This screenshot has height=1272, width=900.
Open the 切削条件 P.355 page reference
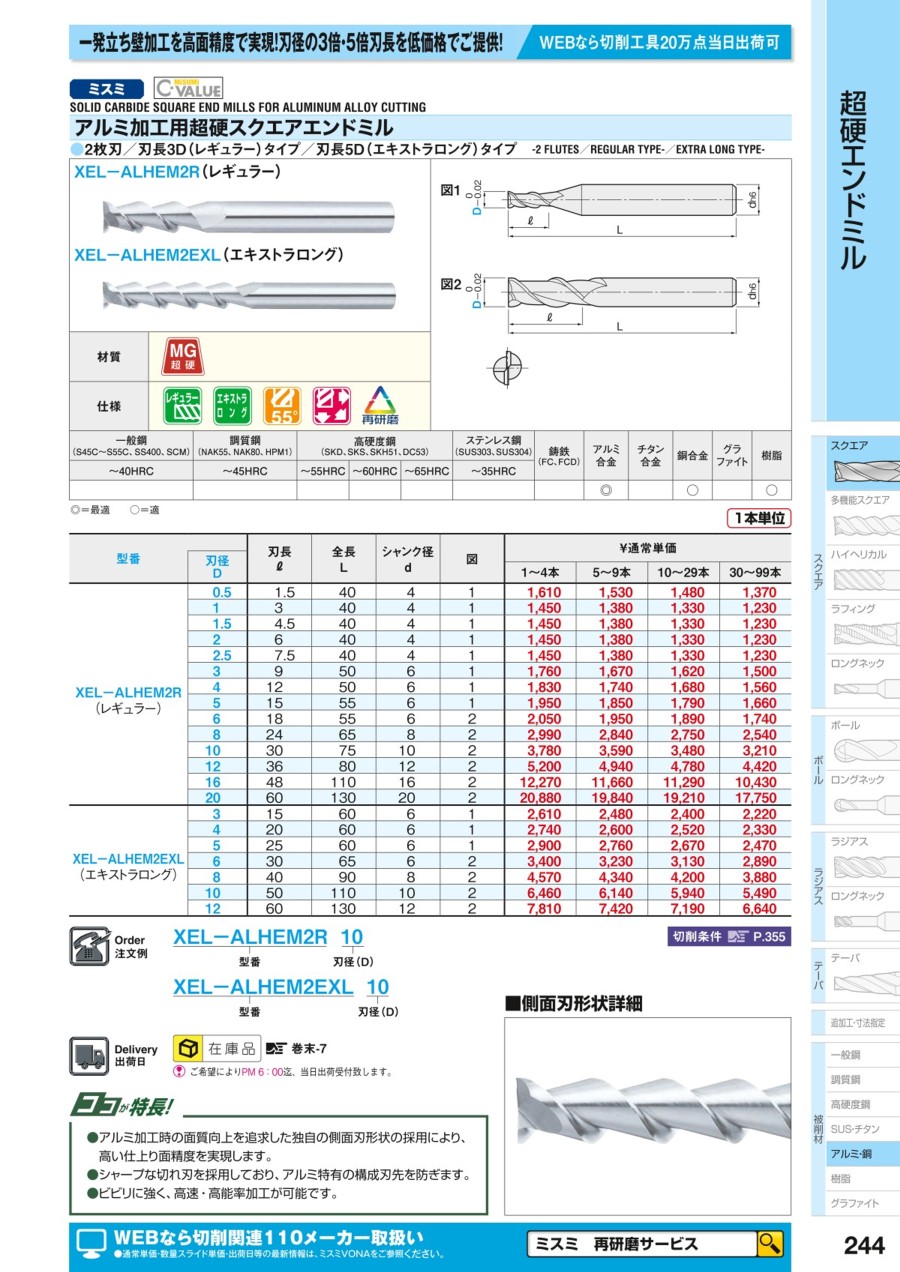[x=728, y=937]
